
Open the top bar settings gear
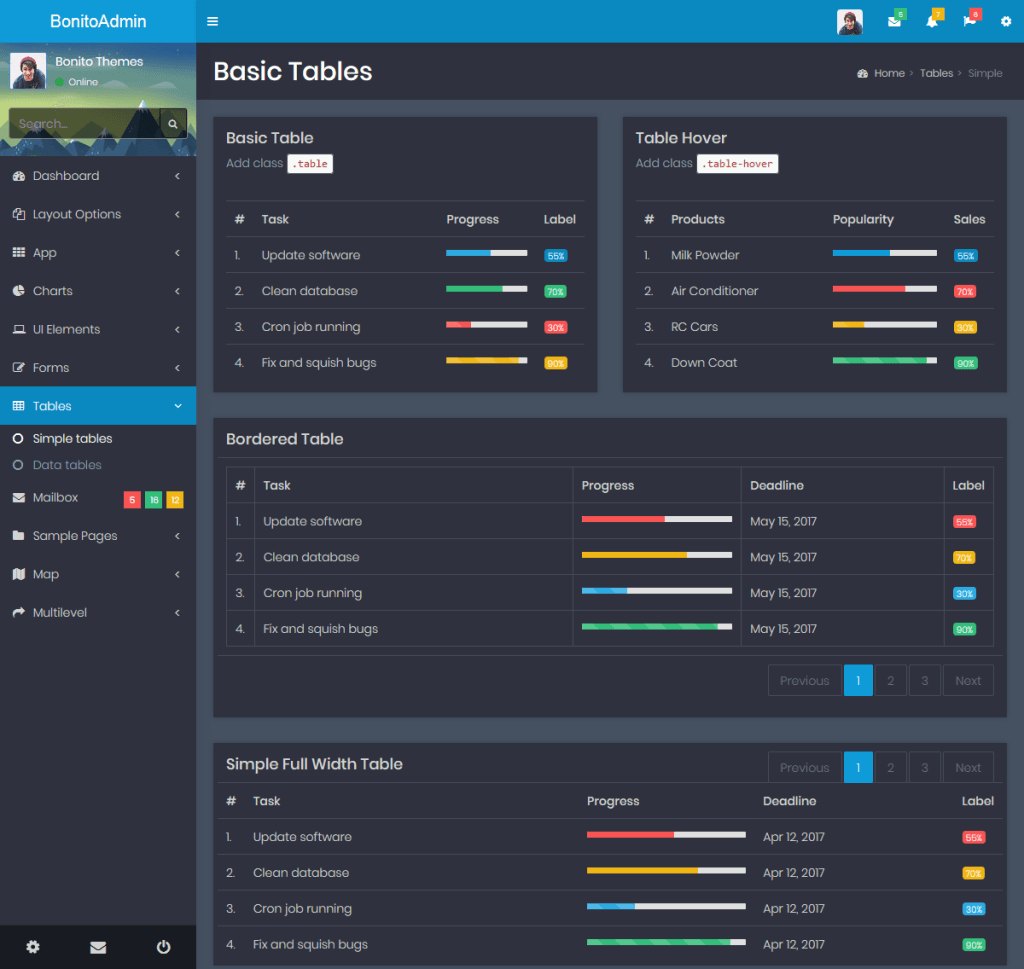(1006, 22)
